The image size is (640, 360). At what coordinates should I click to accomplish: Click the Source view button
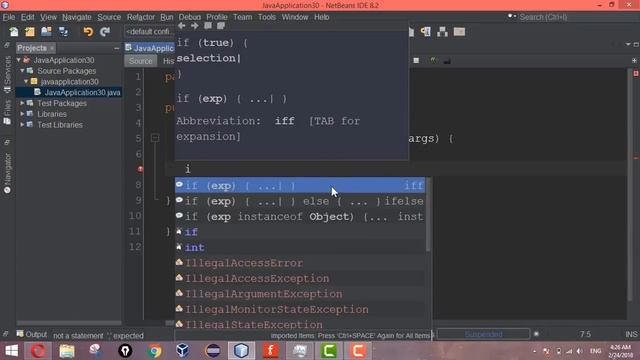click(140, 61)
